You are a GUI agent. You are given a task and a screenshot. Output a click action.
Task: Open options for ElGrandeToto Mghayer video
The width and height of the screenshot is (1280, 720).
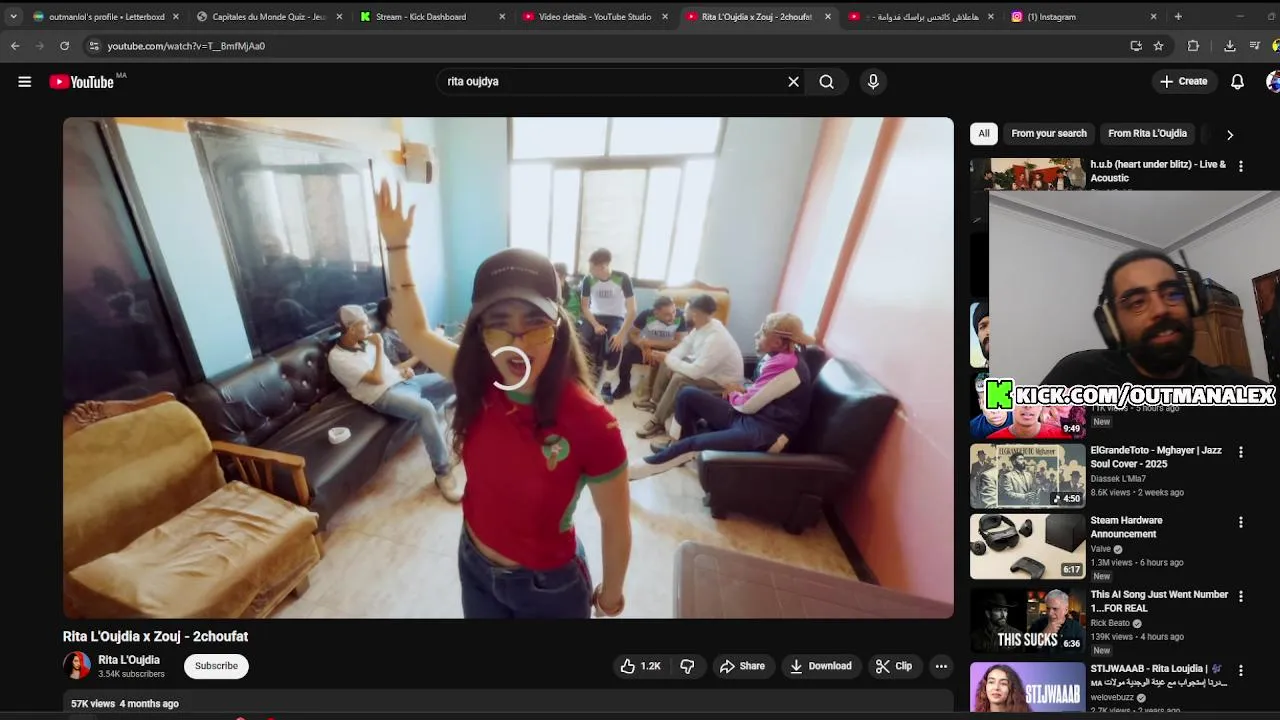click(x=1241, y=452)
